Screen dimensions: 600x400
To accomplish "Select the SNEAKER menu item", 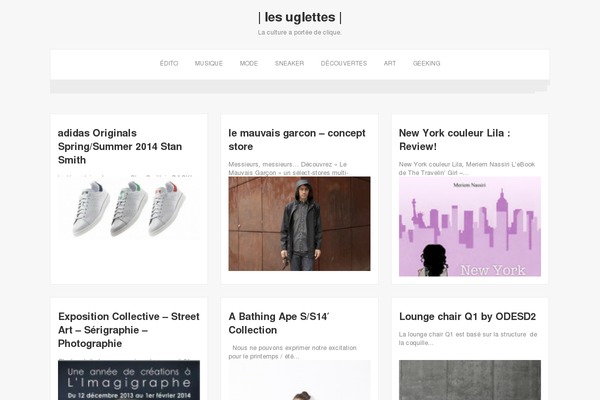I will 289,64.
